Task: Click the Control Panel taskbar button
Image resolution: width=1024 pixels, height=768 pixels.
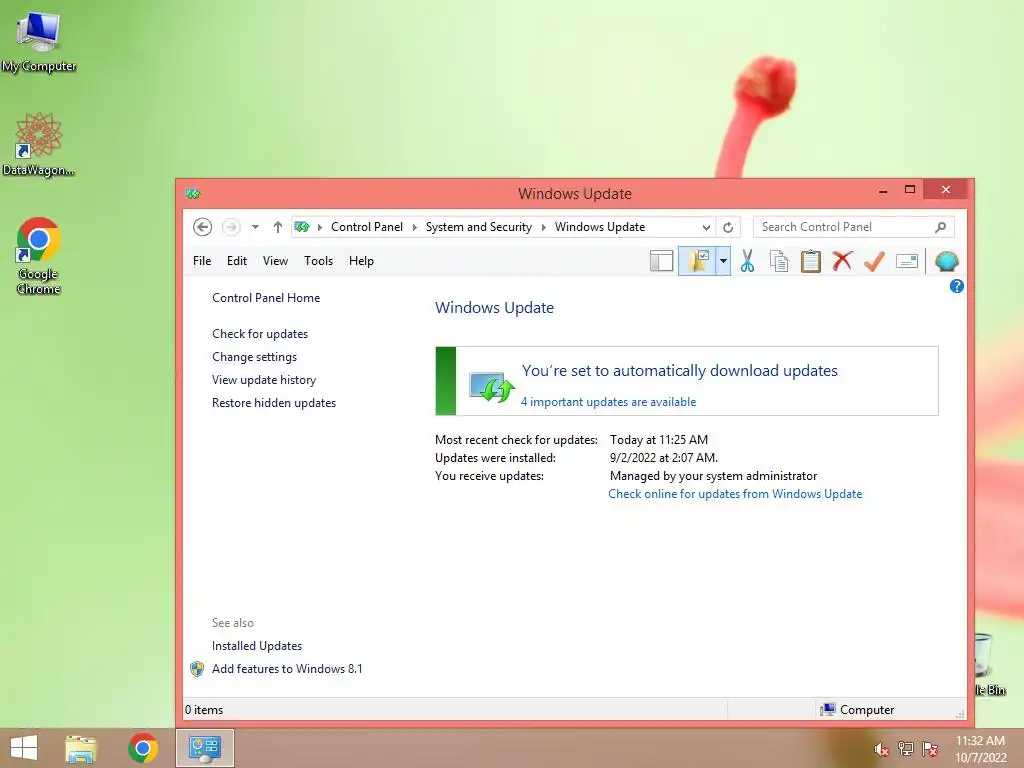Action: 204,748
